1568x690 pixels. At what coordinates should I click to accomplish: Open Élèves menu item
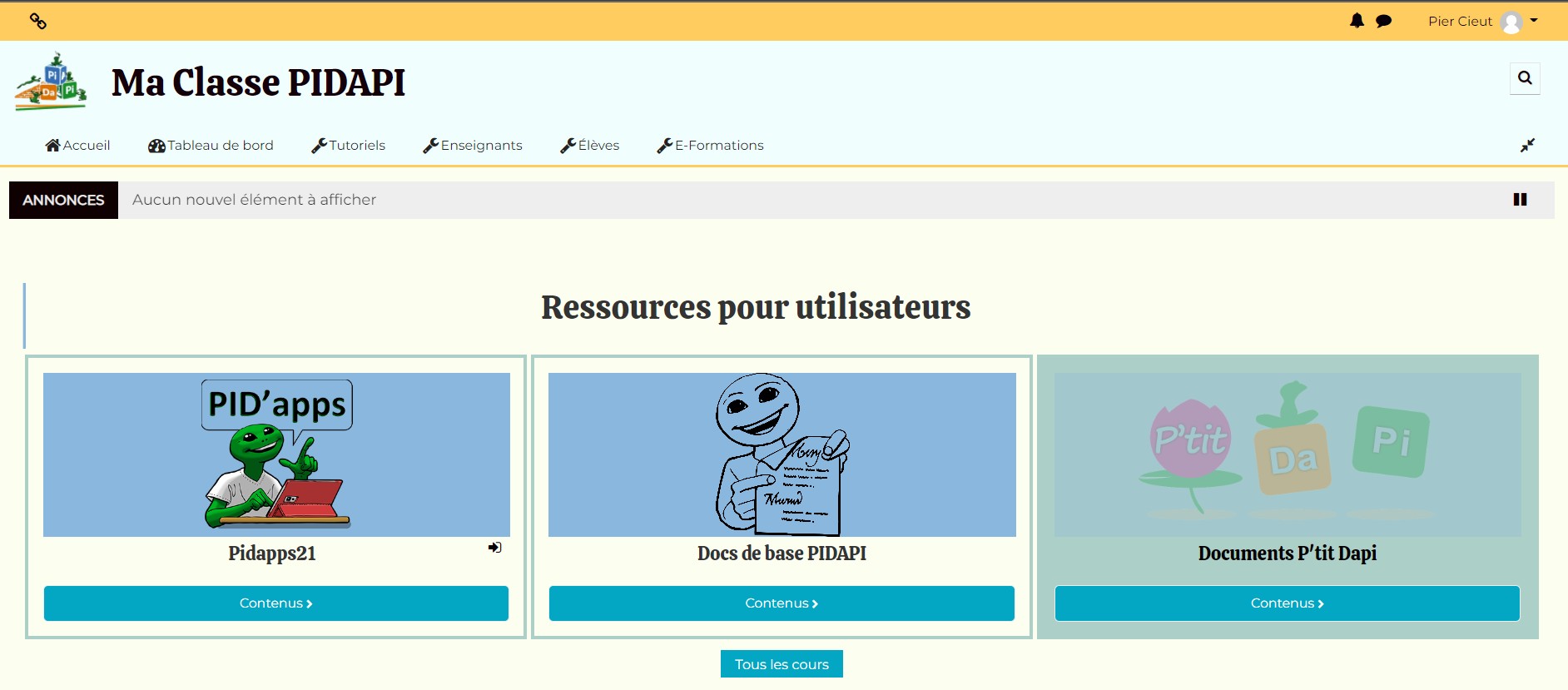point(589,145)
